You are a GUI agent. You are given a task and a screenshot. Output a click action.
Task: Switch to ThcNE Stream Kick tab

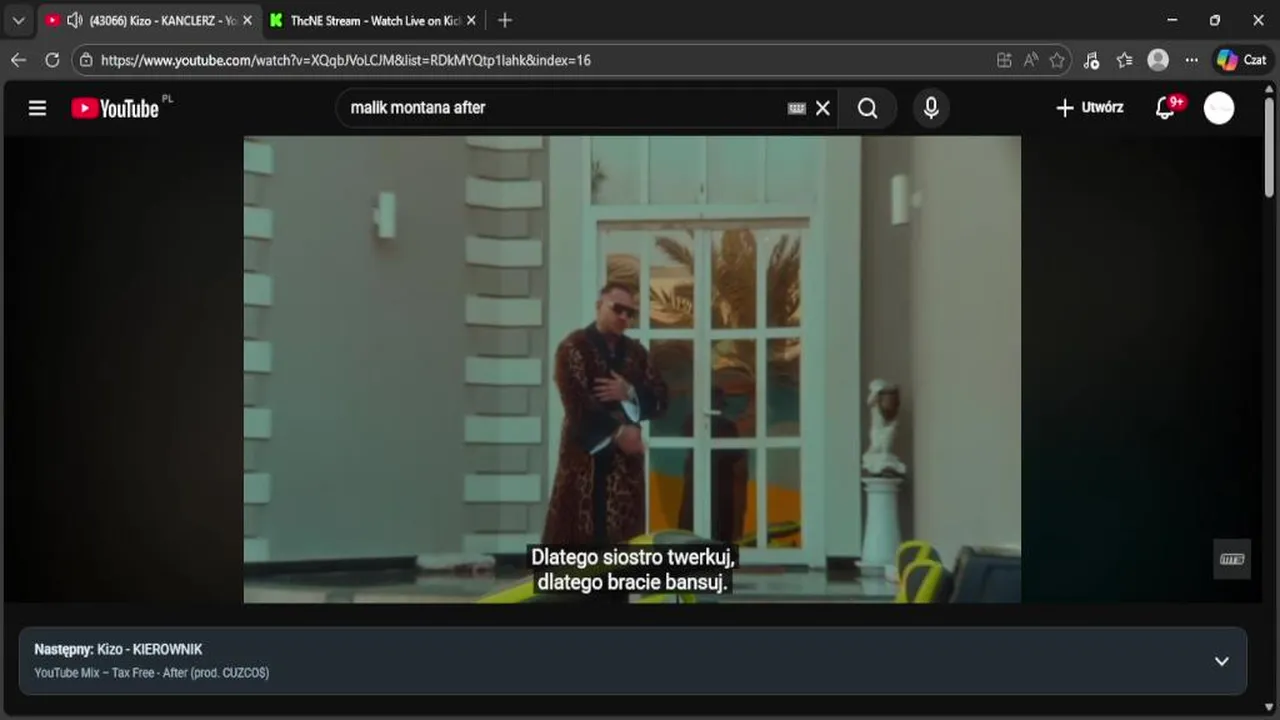(x=374, y=20)
